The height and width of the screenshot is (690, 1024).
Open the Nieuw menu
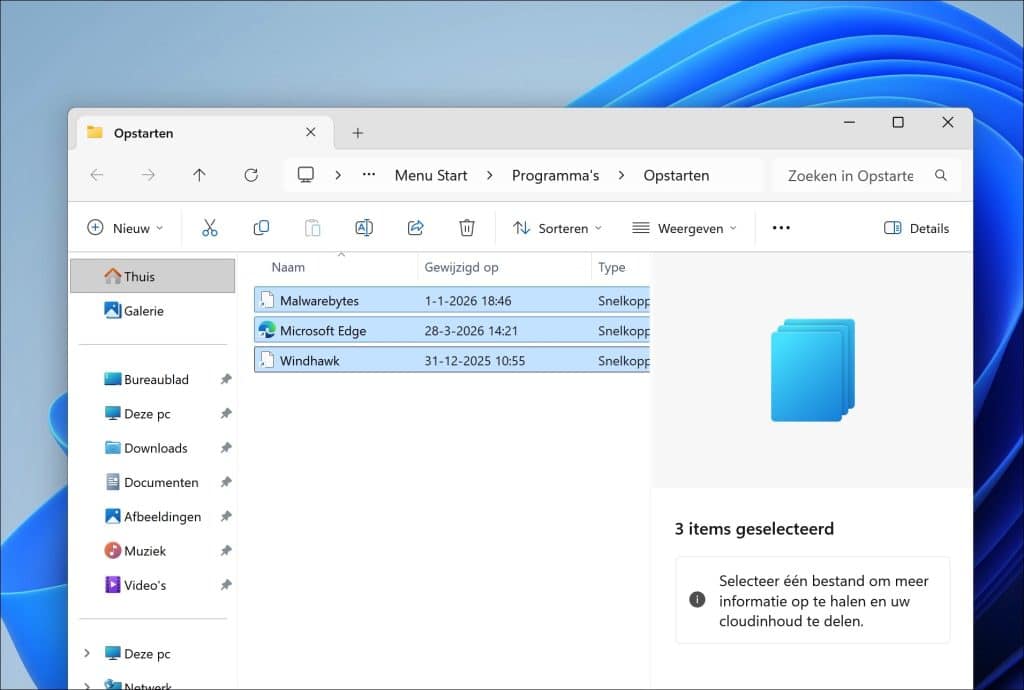pos(124,227)
